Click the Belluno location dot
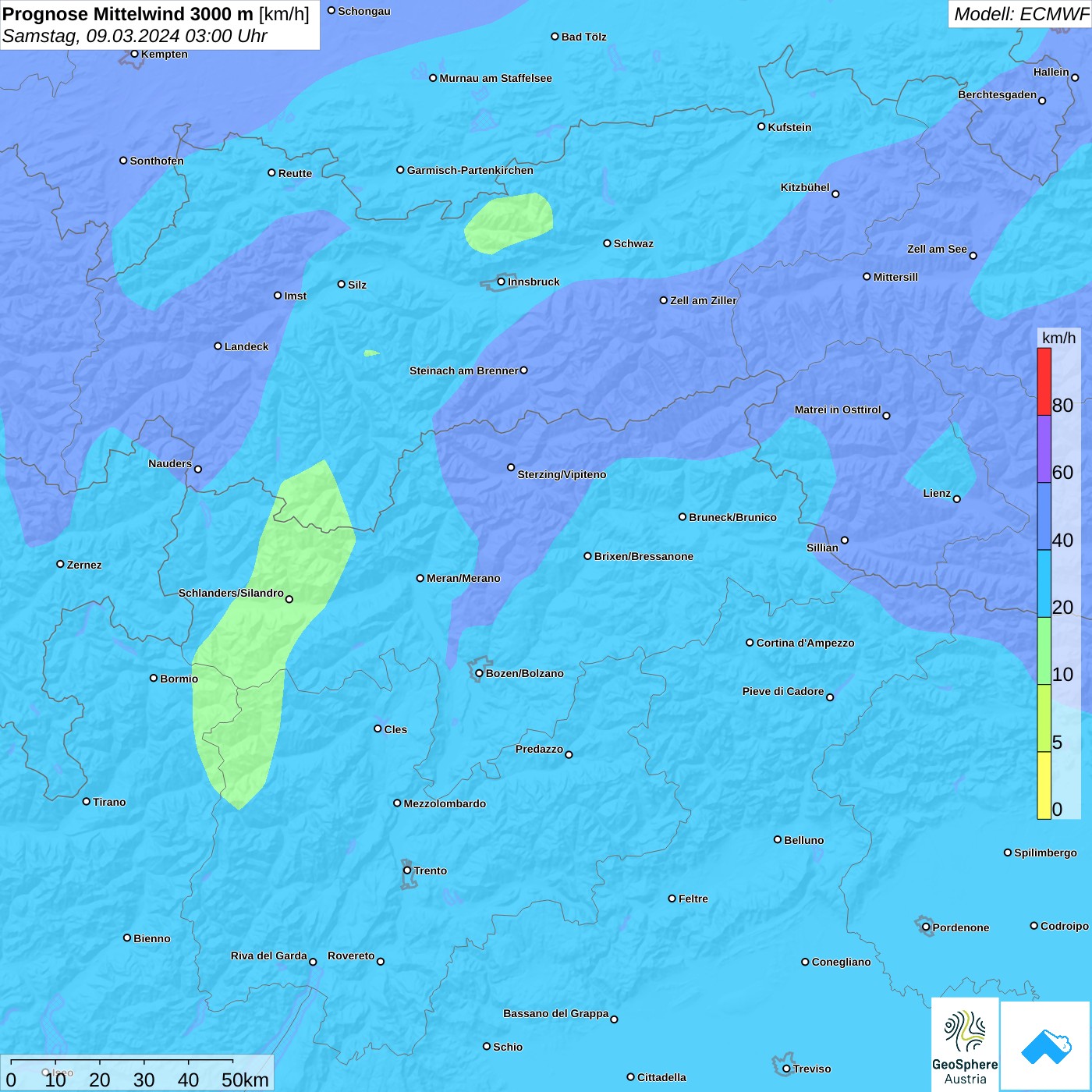This screenshot has width=1092, height=1092. (778, 839)
